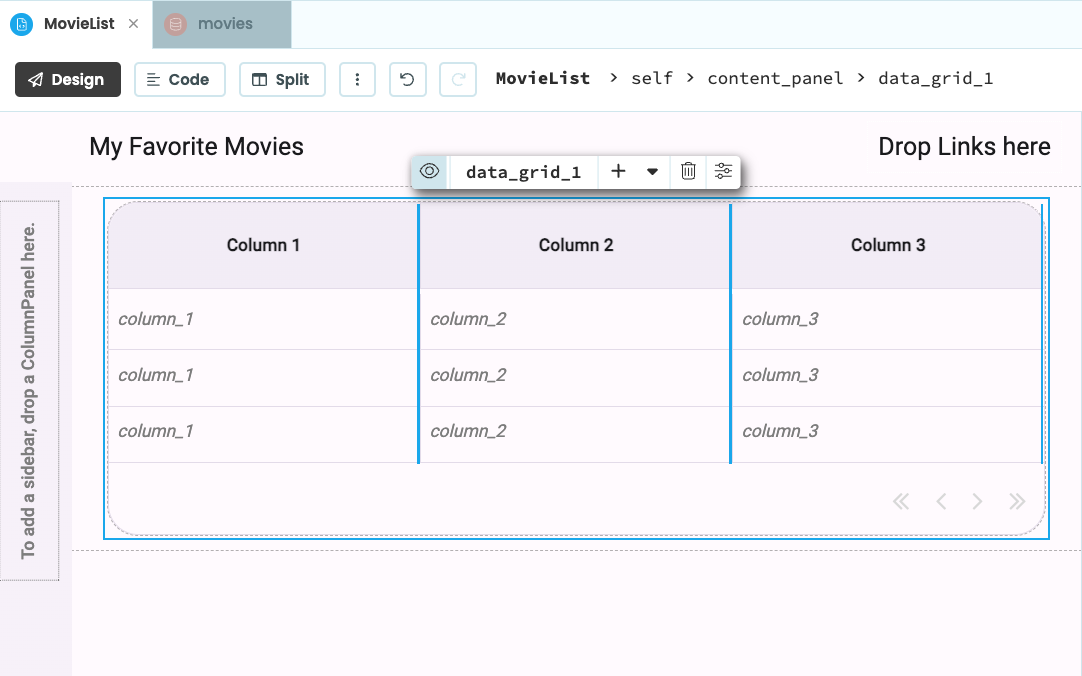Select the Design view button
Screen dimensions: 1082x676
67,78
